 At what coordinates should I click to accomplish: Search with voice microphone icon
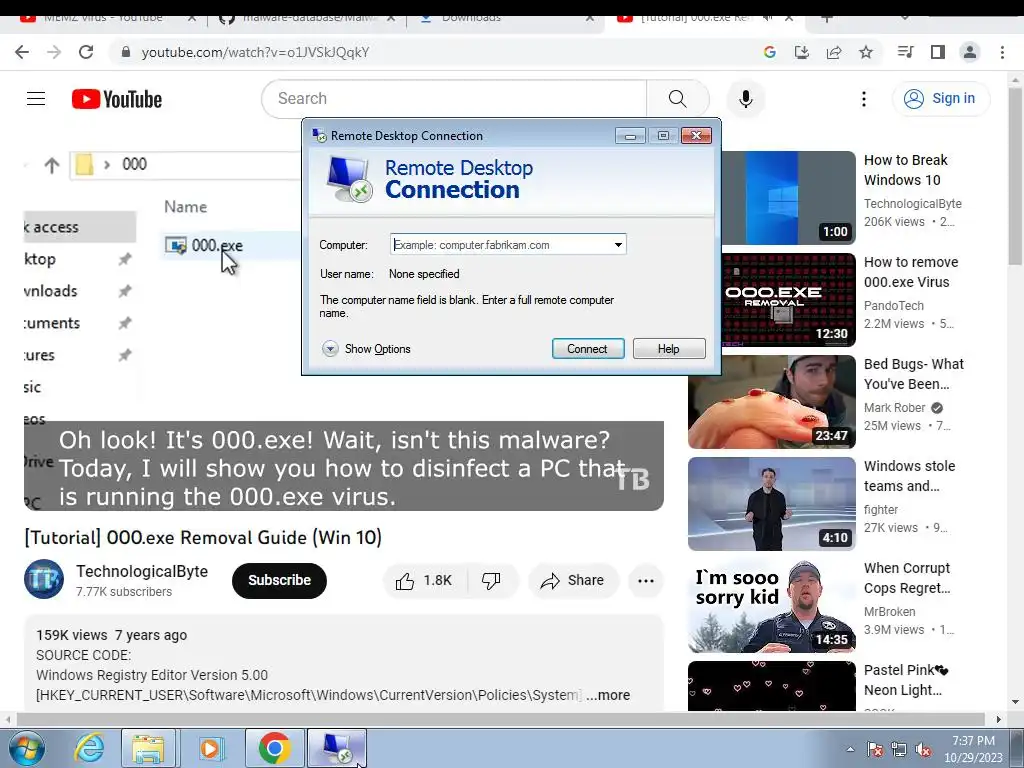tap(746, 99)
